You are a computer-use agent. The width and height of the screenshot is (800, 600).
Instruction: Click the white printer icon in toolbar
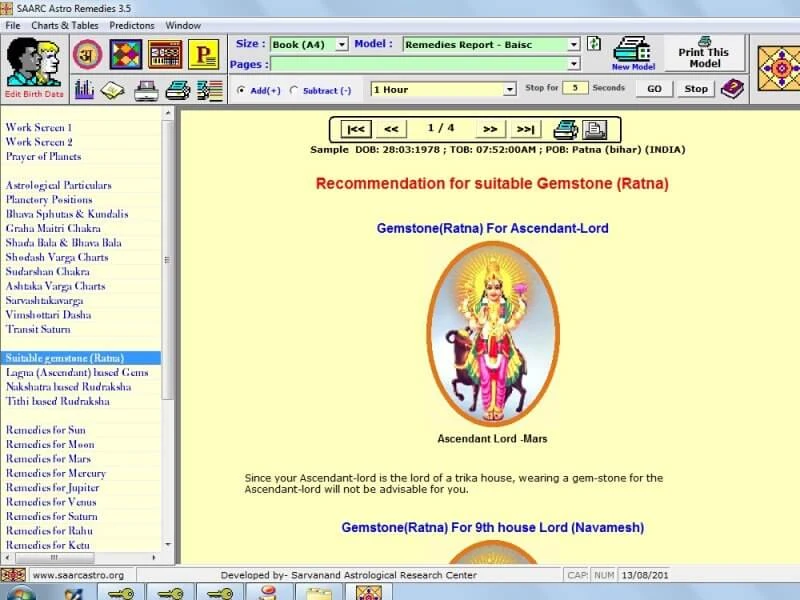click(146, 91)
